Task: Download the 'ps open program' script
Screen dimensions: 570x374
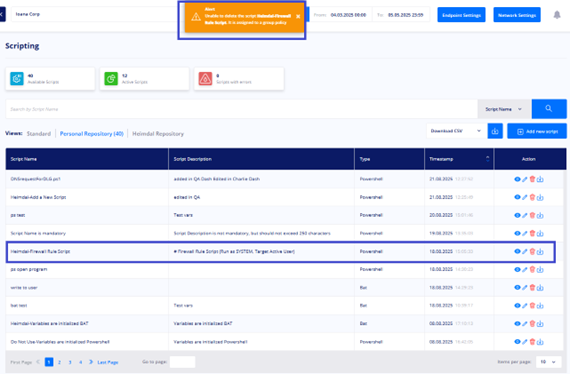Action: pos(540,270)
